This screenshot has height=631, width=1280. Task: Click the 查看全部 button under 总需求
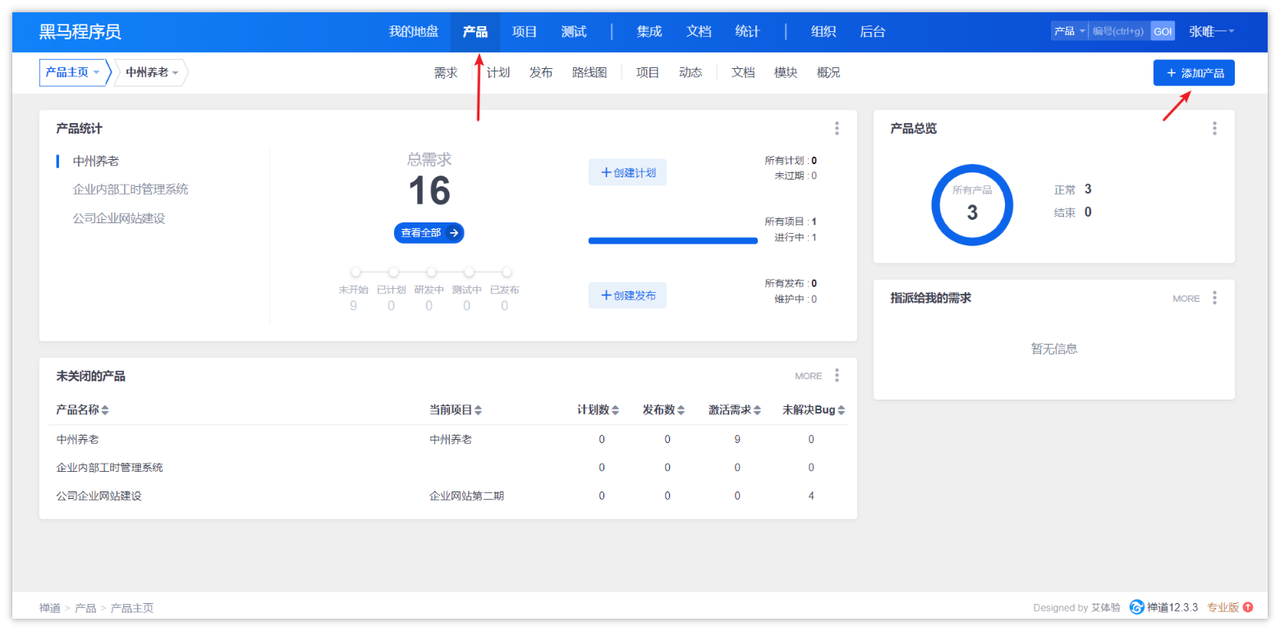pos(429,233)
